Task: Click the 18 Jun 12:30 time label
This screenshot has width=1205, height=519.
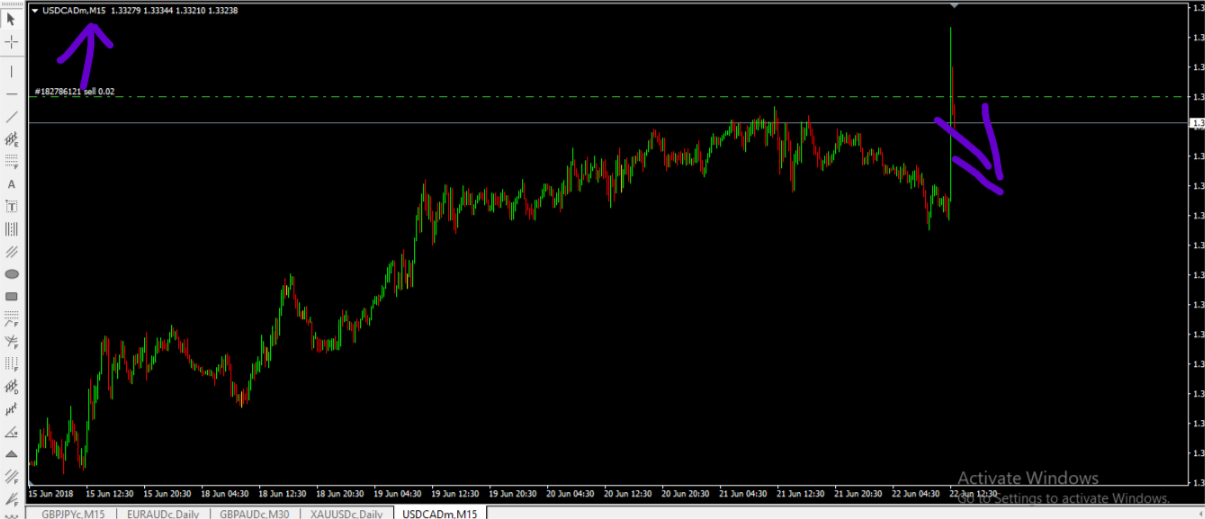Action: (282, 494)
